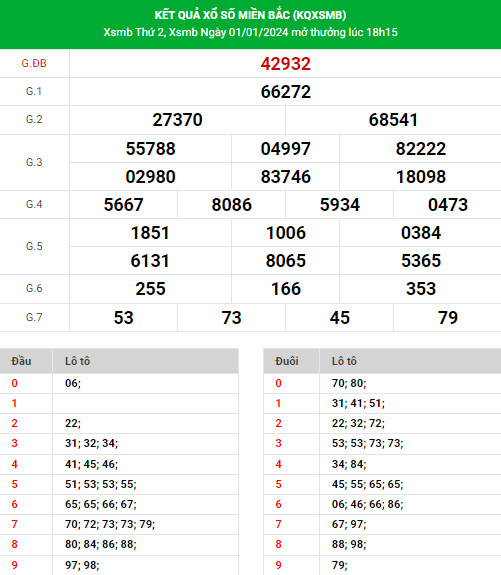Click the G.3 number 83746
The height and width of the screenshot is (575, 501).
[x=285, y=177]
